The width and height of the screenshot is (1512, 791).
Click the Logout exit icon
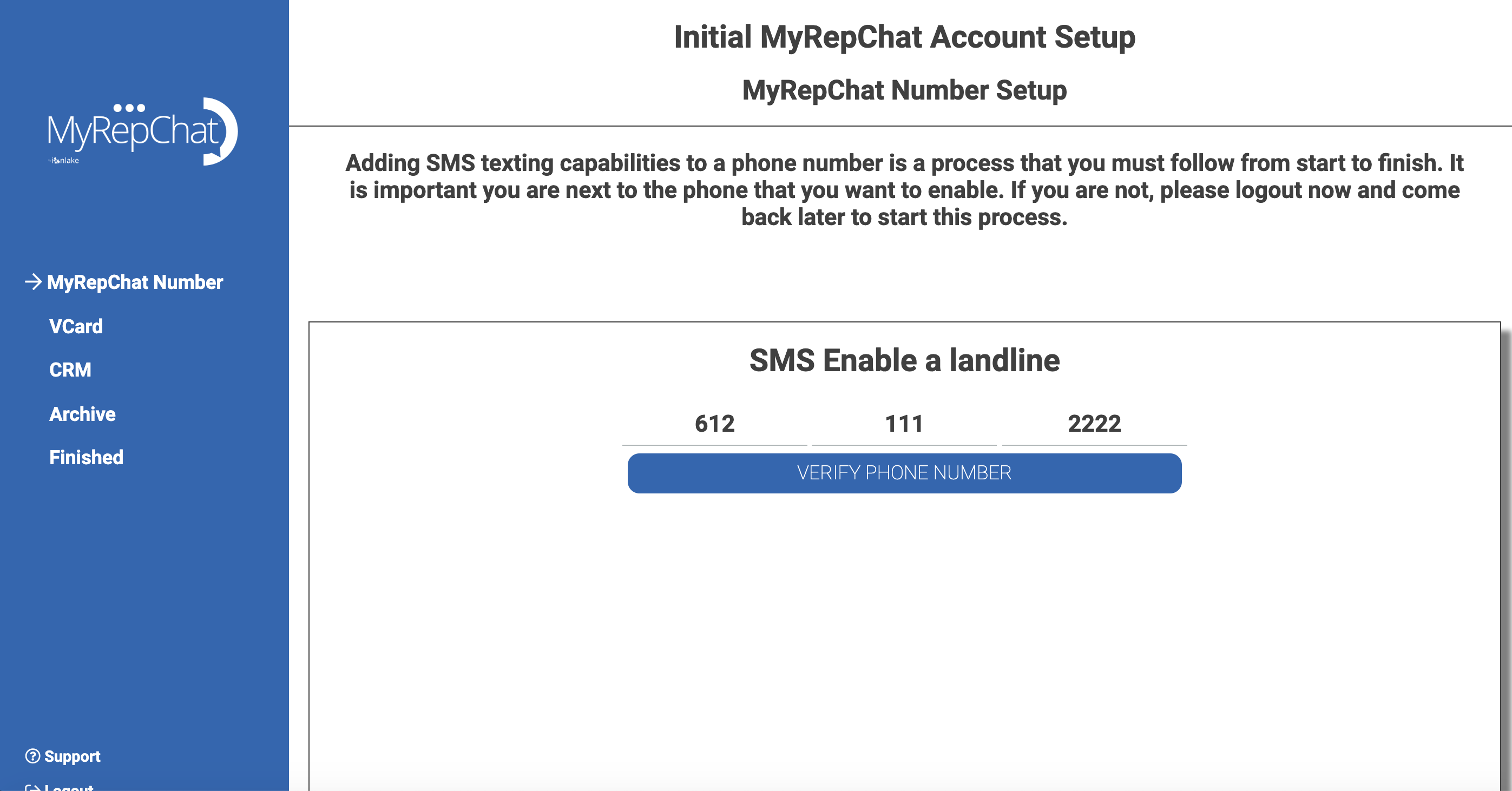tap(32, 787)
